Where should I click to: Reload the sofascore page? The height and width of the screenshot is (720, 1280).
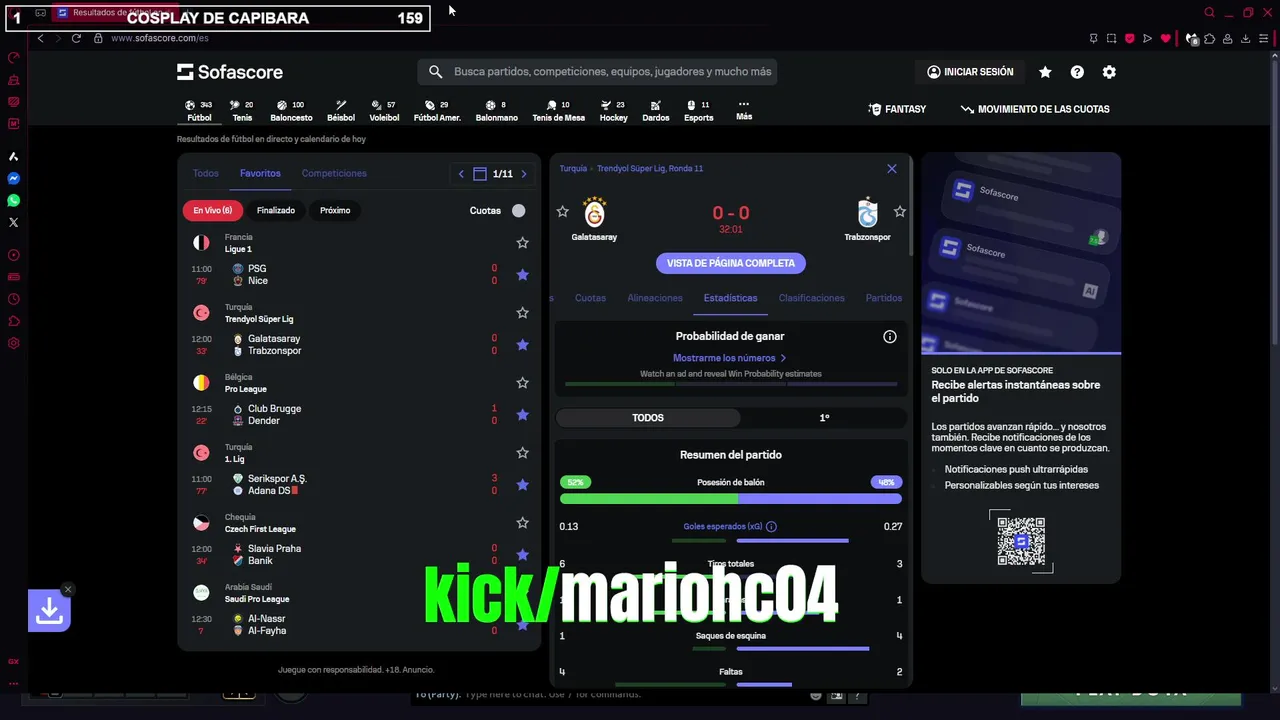(77, 38)
